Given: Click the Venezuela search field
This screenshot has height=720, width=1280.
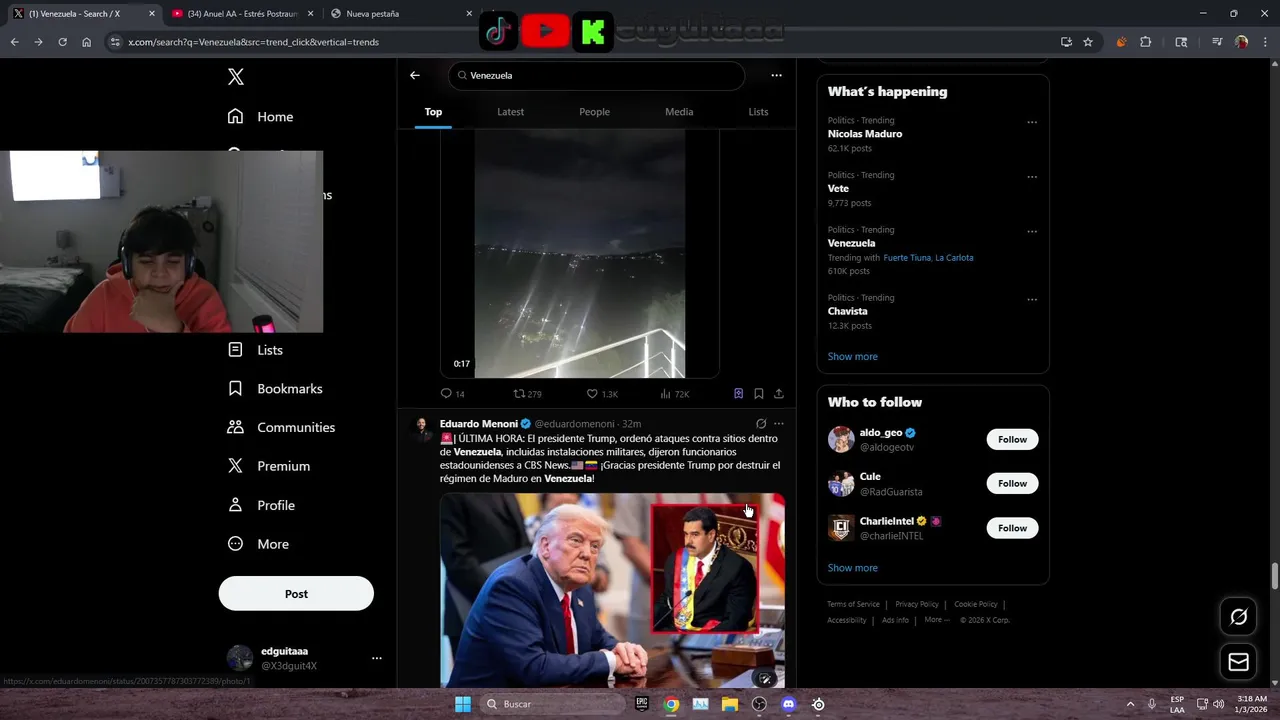Looking at the screenshot, I should point(597,75).
